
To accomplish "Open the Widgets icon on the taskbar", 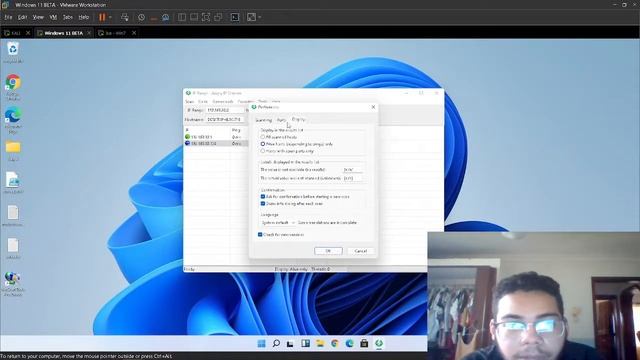I will (305, 343).
